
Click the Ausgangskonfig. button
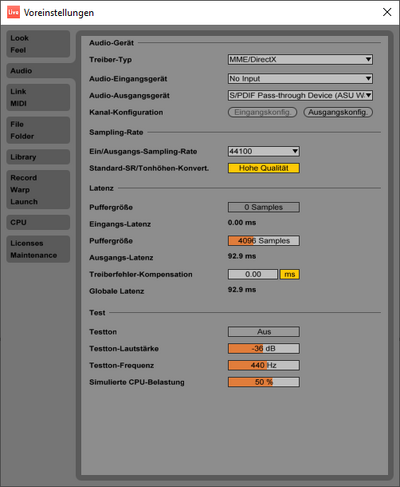click(338, 112)
